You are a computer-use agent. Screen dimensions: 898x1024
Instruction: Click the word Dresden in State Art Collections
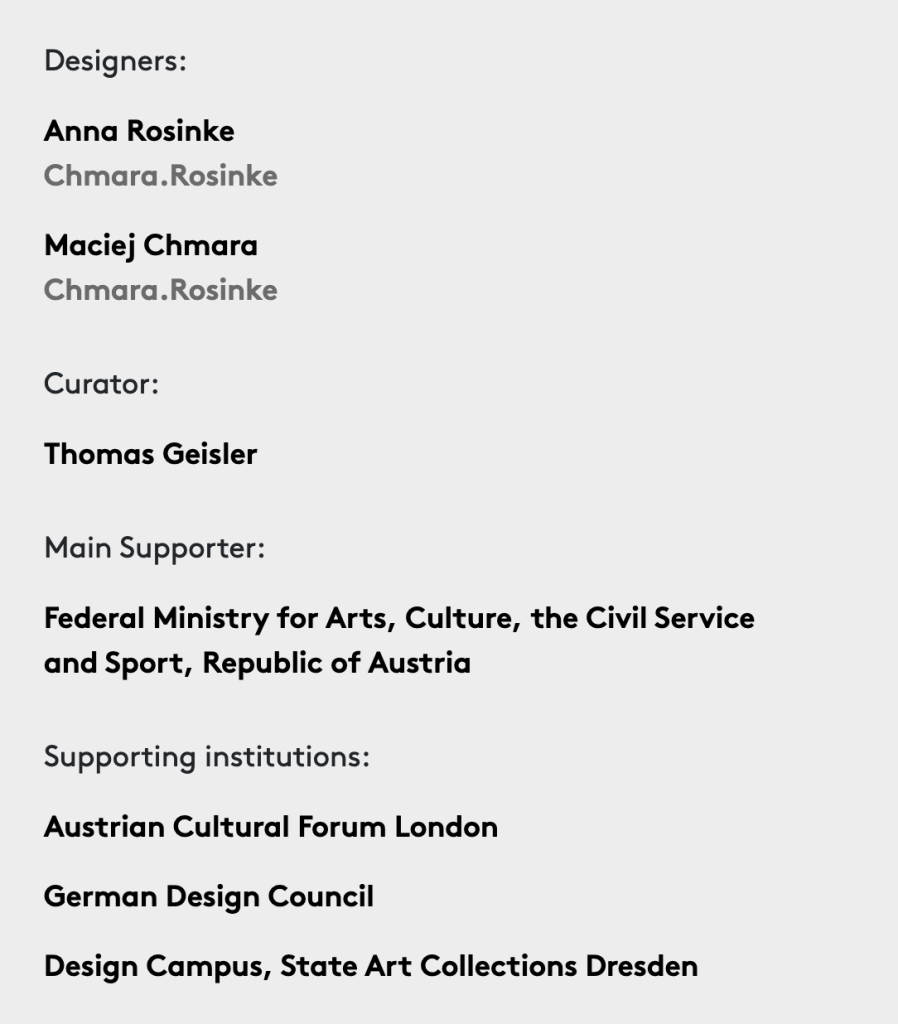click(641, 967)
